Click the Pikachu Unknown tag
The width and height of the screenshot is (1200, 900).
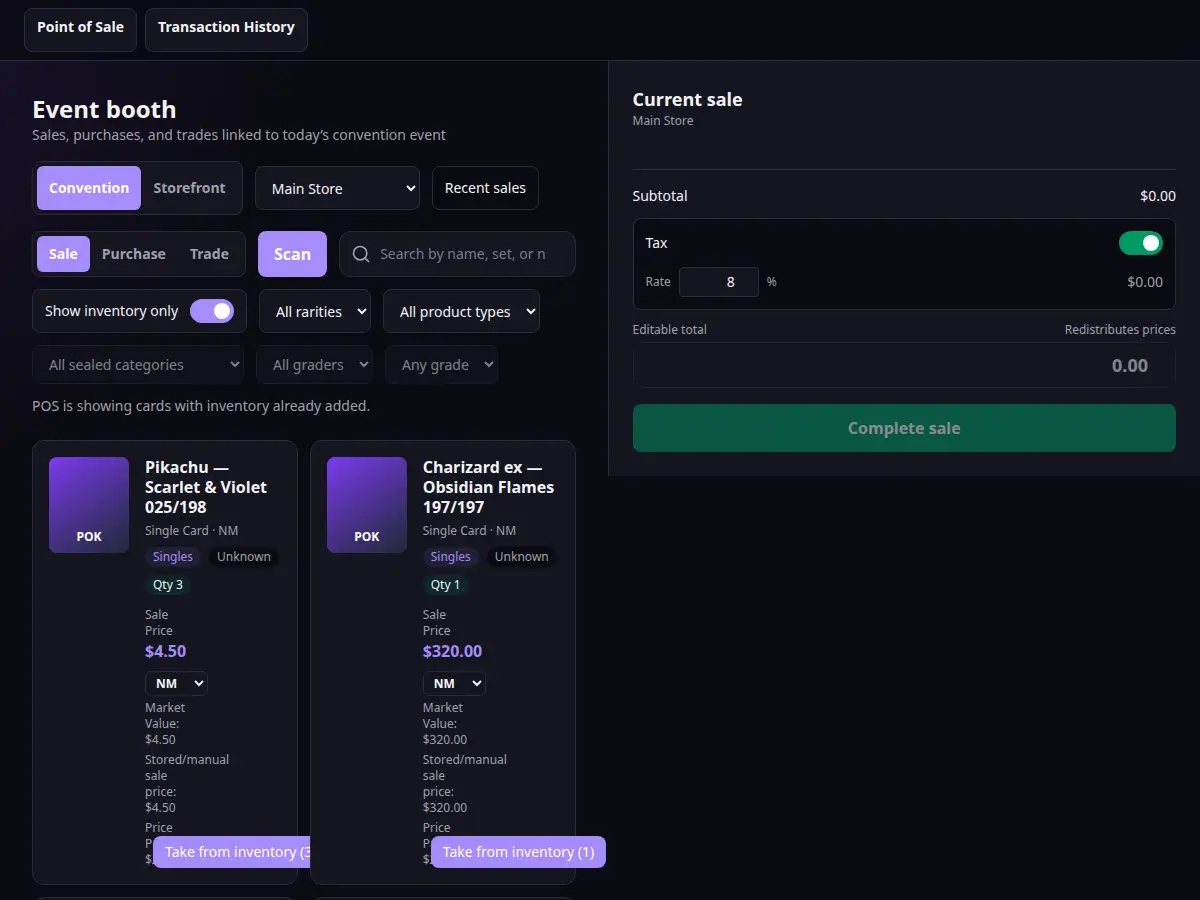(244, 557)
